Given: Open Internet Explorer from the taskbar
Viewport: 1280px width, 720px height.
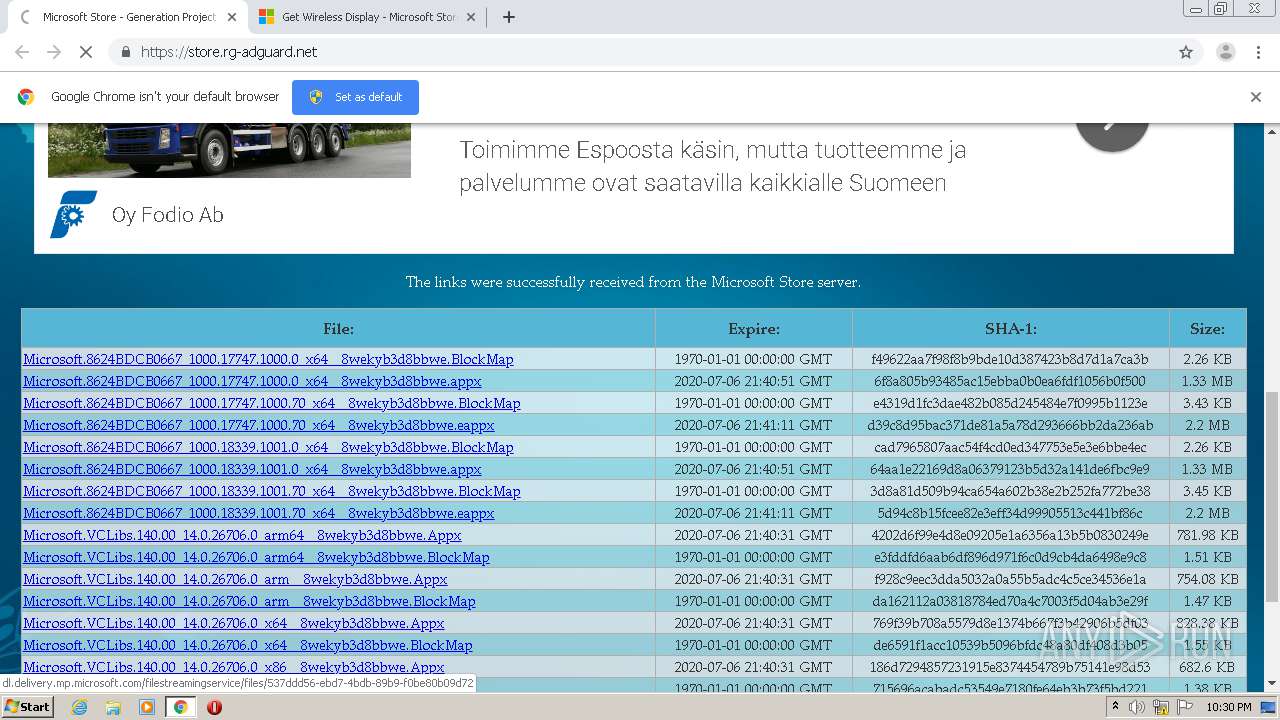Looking at the screenshot, I should click(79, 707).
